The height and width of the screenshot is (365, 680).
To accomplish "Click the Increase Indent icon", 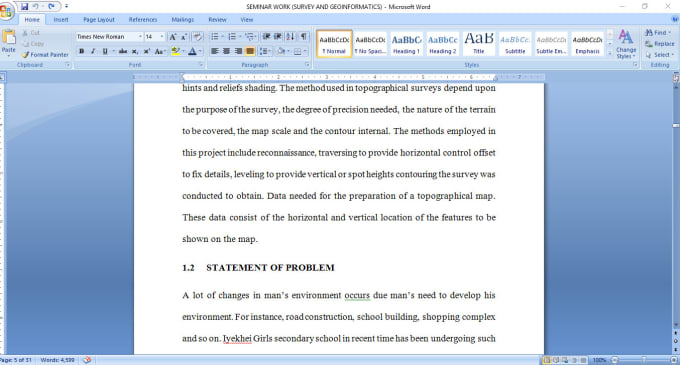I will [x=278, y=37].
